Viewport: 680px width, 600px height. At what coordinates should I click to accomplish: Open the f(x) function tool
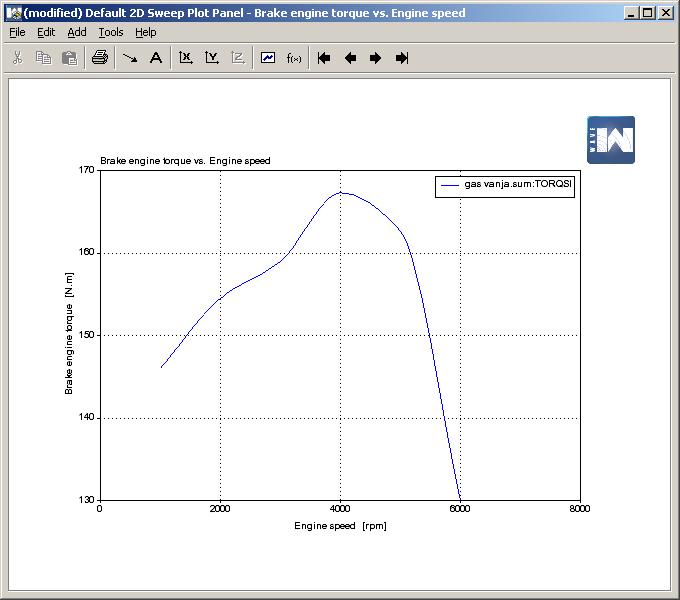tap(294, 58)
